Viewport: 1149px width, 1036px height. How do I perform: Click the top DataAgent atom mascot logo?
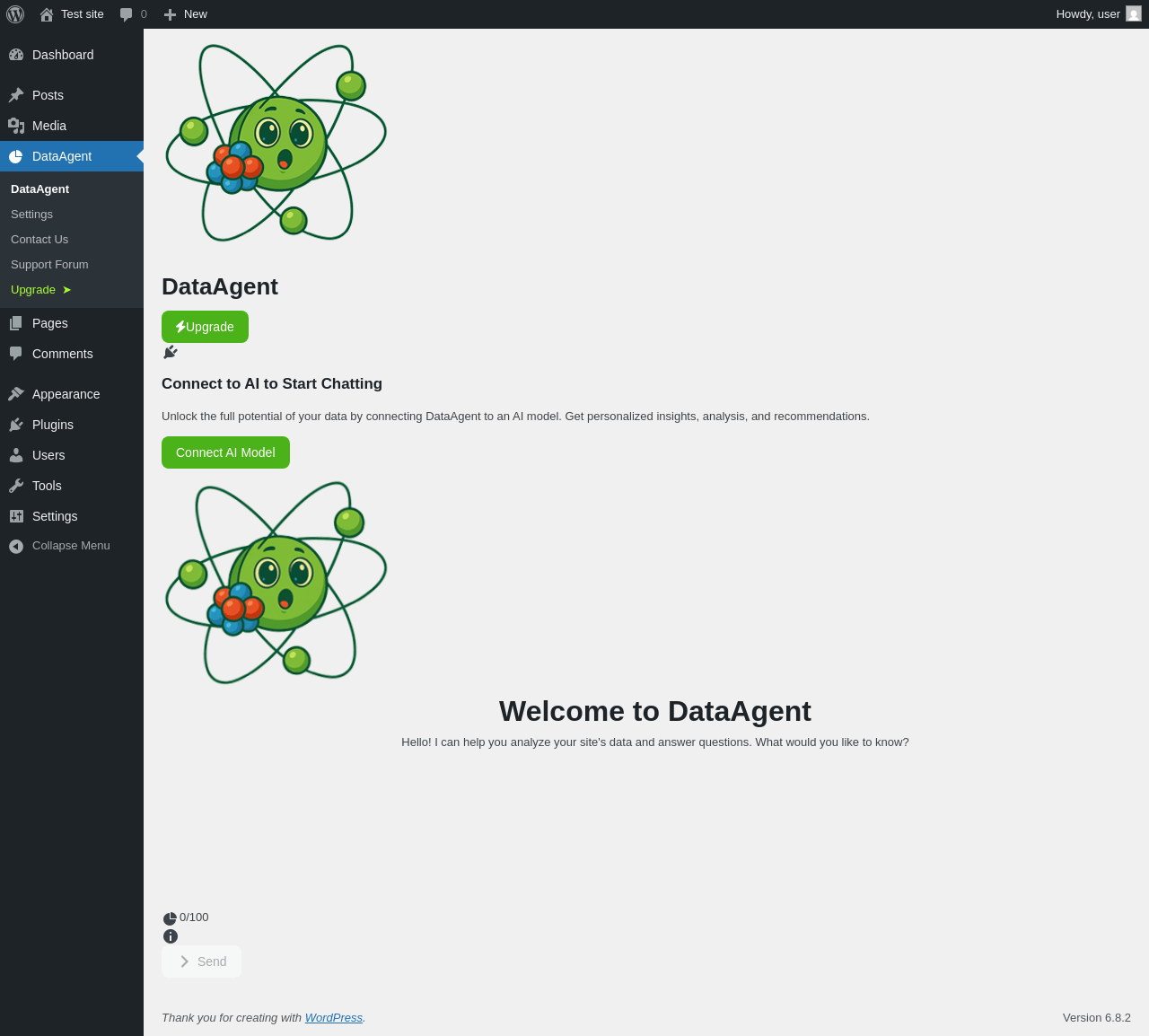(276, 142)
